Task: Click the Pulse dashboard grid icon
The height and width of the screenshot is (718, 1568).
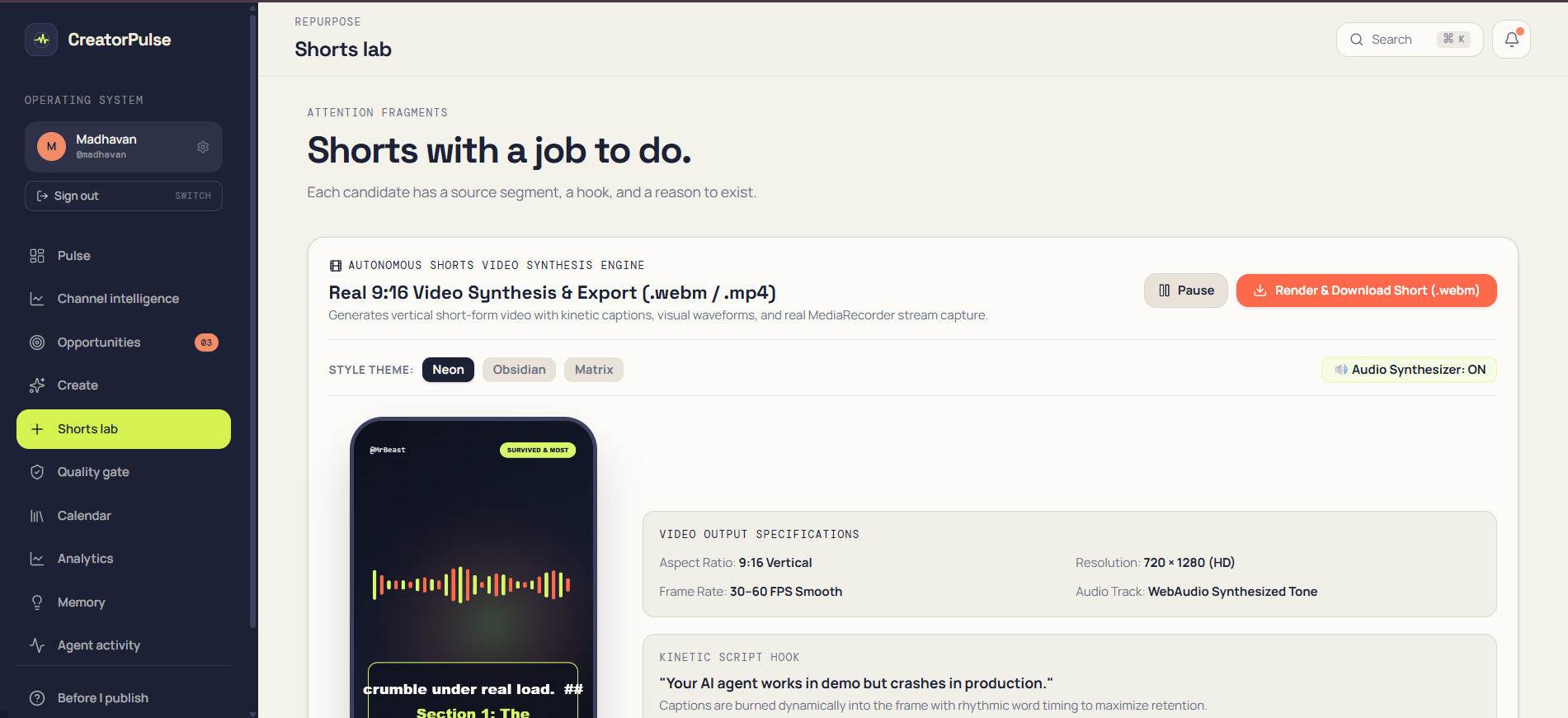Action: (37, 256)
